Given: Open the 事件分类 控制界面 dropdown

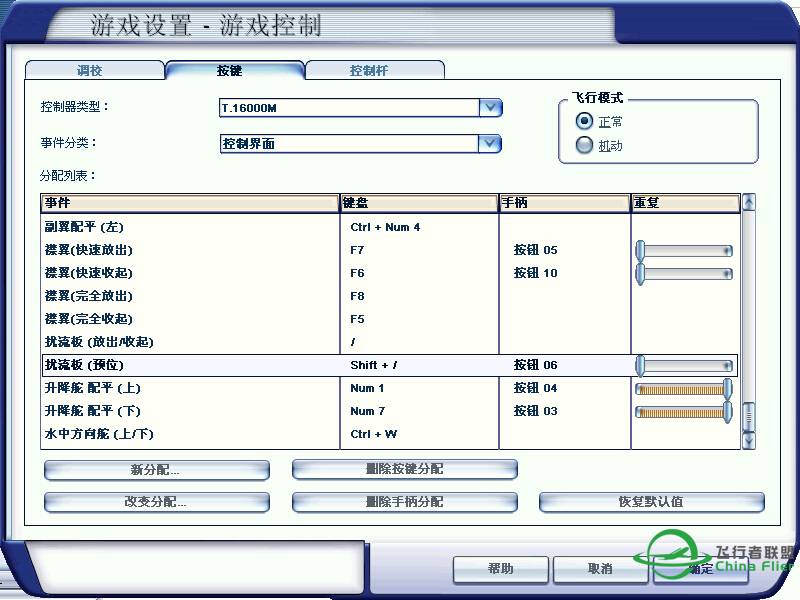Looking at the screenshot, I should [x=490, y=143].
